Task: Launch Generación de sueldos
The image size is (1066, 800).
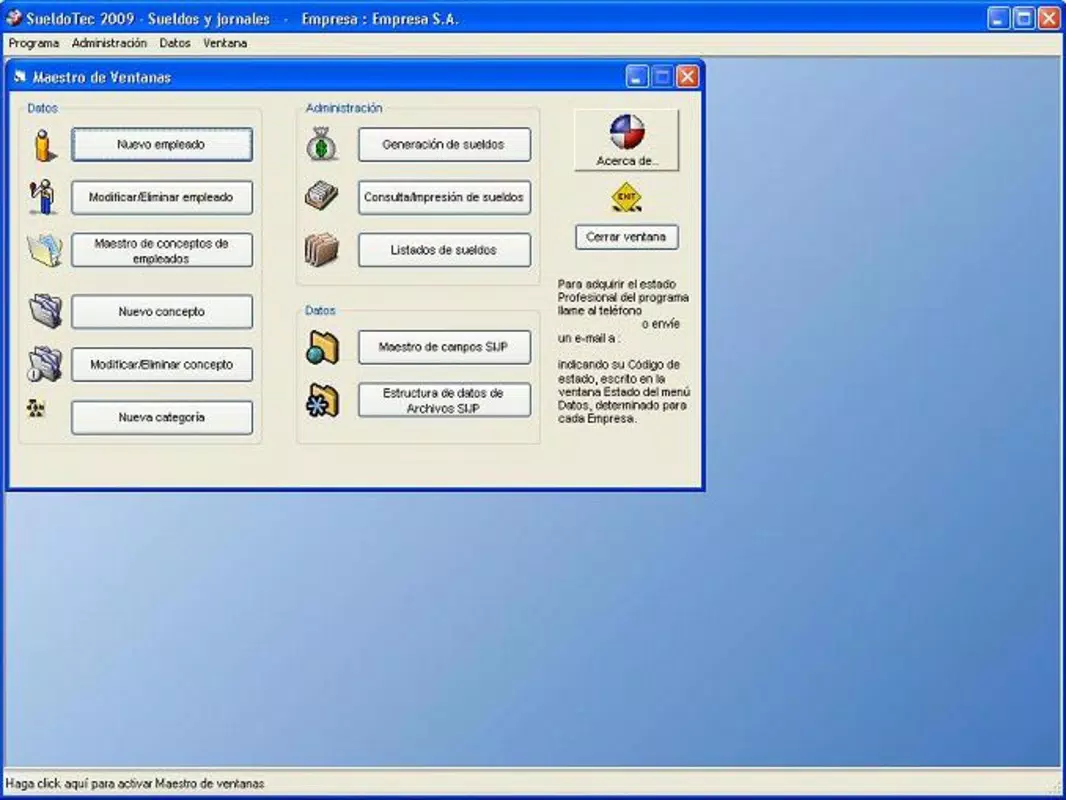Action: tap(445, 145)
